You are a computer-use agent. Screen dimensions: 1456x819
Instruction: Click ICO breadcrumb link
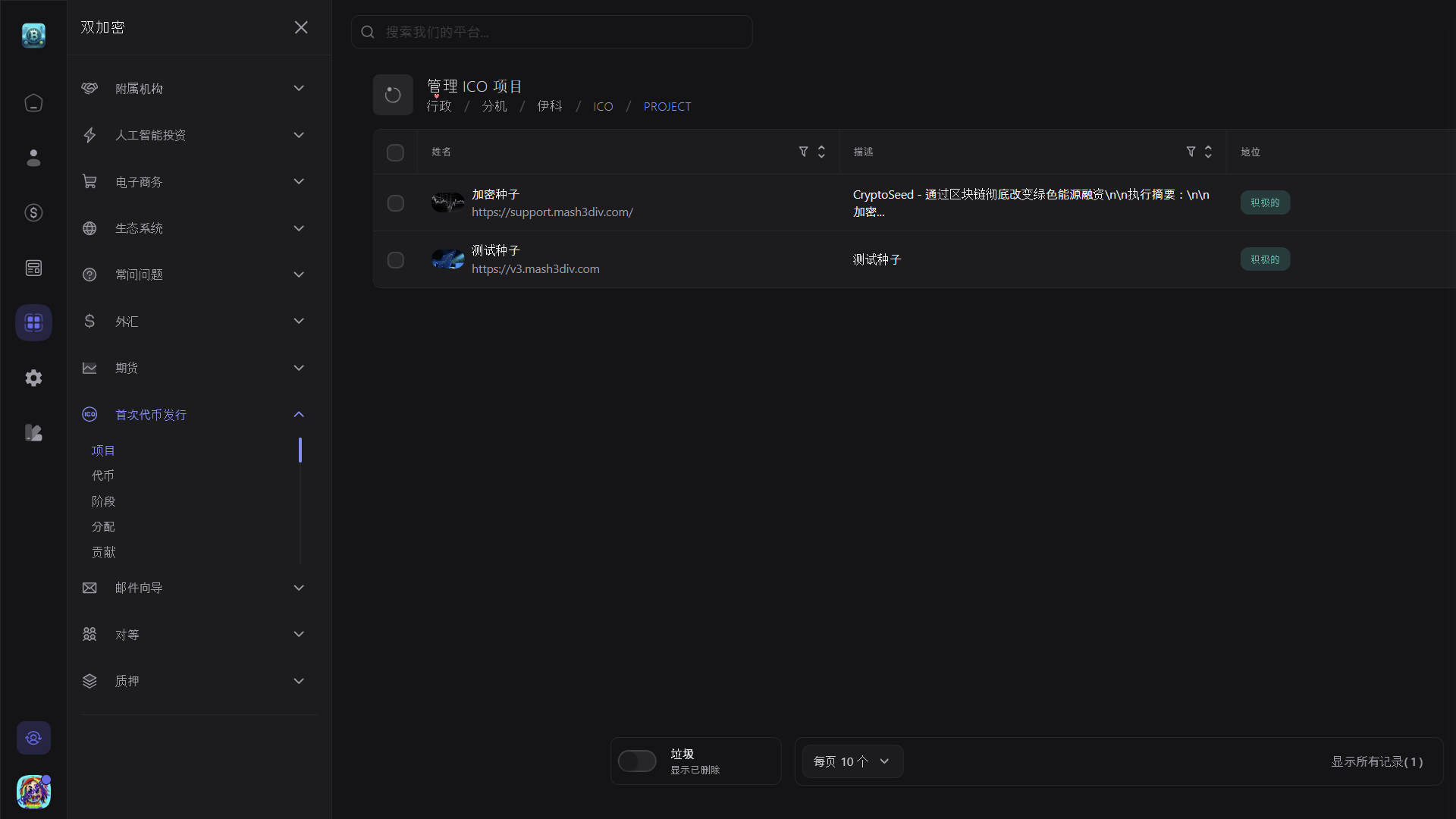tap(603, 107)
